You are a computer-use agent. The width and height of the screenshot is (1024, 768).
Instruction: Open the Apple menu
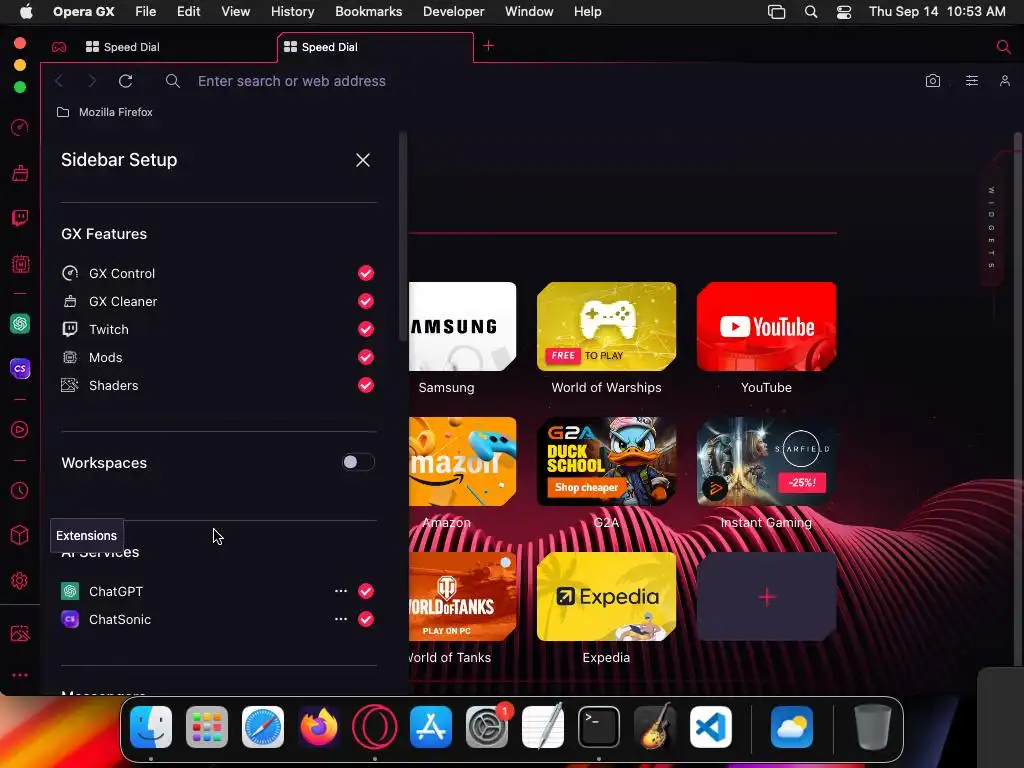click(26, 12)
